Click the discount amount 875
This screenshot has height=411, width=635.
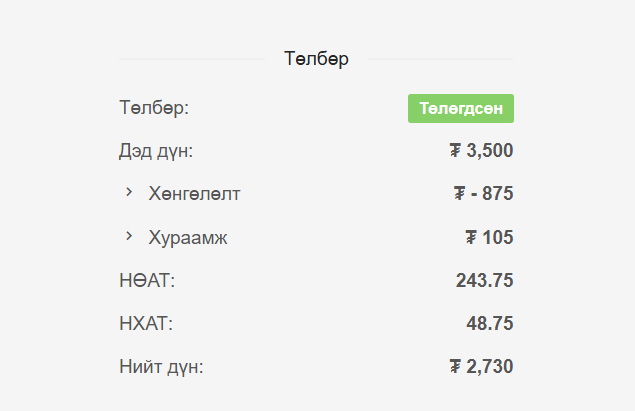point(497,194)
